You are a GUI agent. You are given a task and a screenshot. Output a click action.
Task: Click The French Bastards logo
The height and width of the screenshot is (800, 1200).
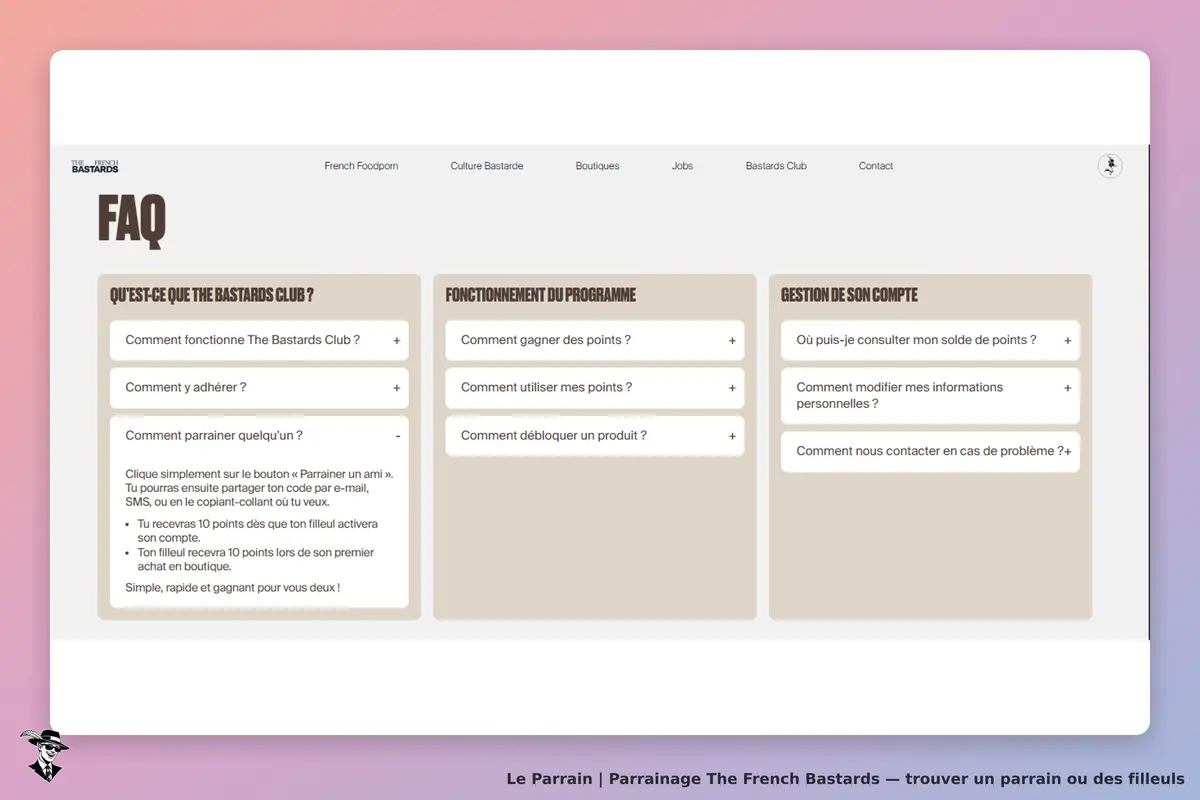coord(95,166)
